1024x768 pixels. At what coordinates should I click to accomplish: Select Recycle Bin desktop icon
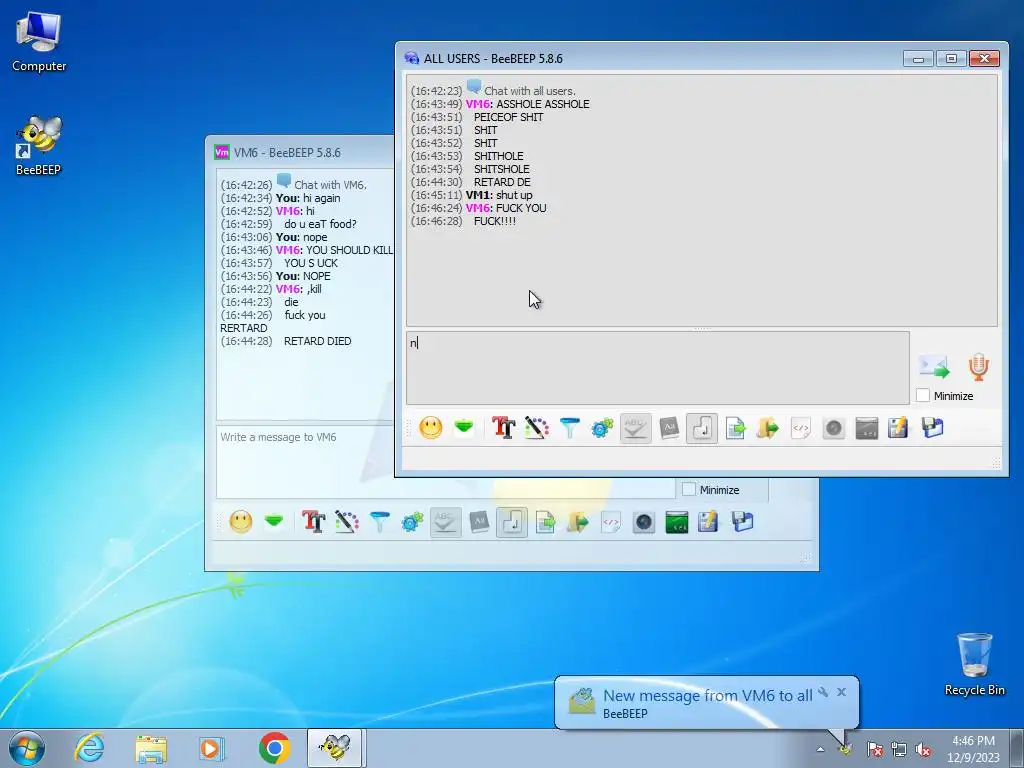click(974, 664)
